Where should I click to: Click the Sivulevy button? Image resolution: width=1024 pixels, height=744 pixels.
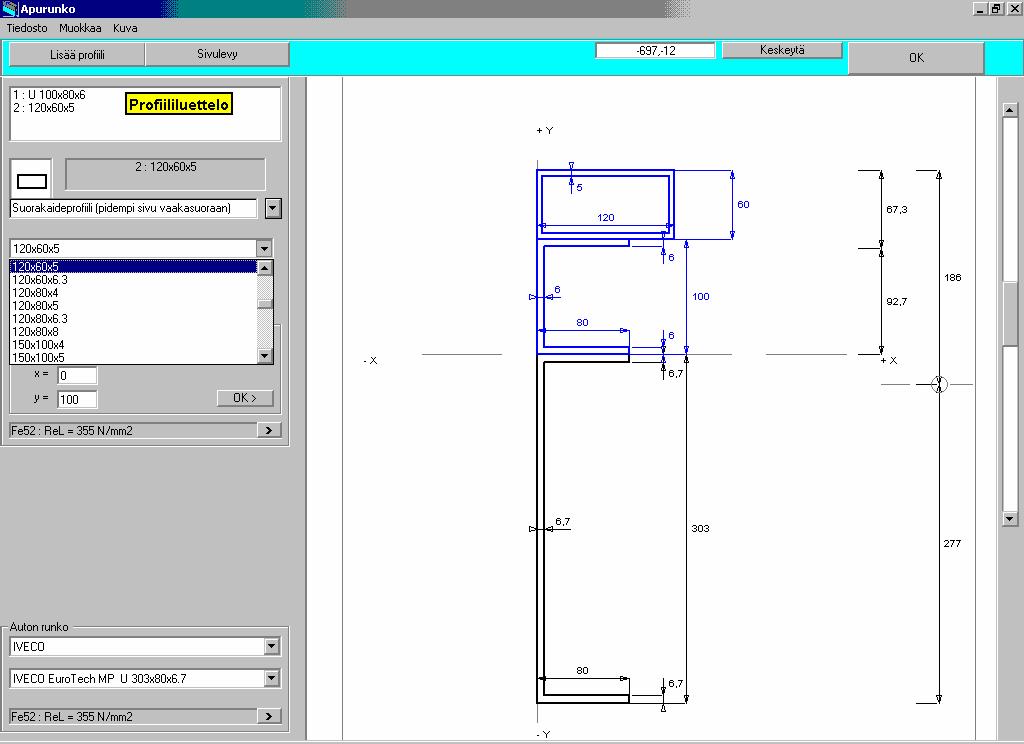tap(217, 54)
